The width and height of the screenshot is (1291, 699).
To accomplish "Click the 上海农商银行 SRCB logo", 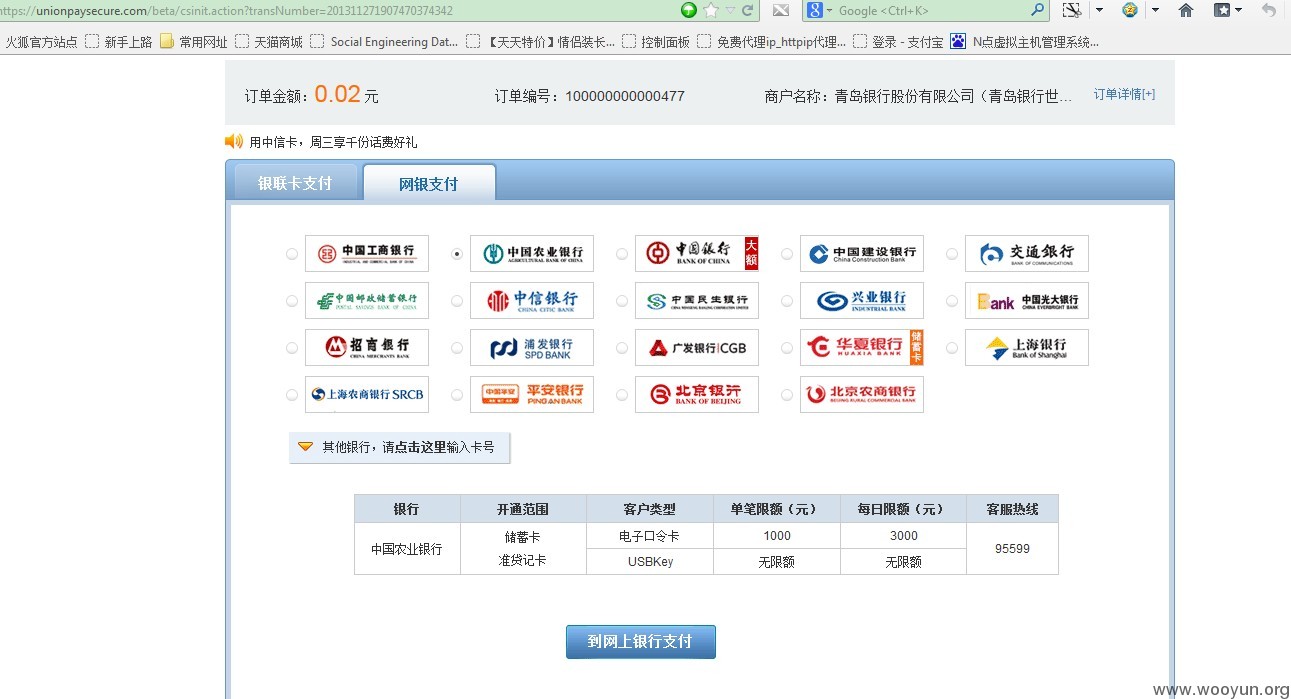I will (x=367, y=394).
